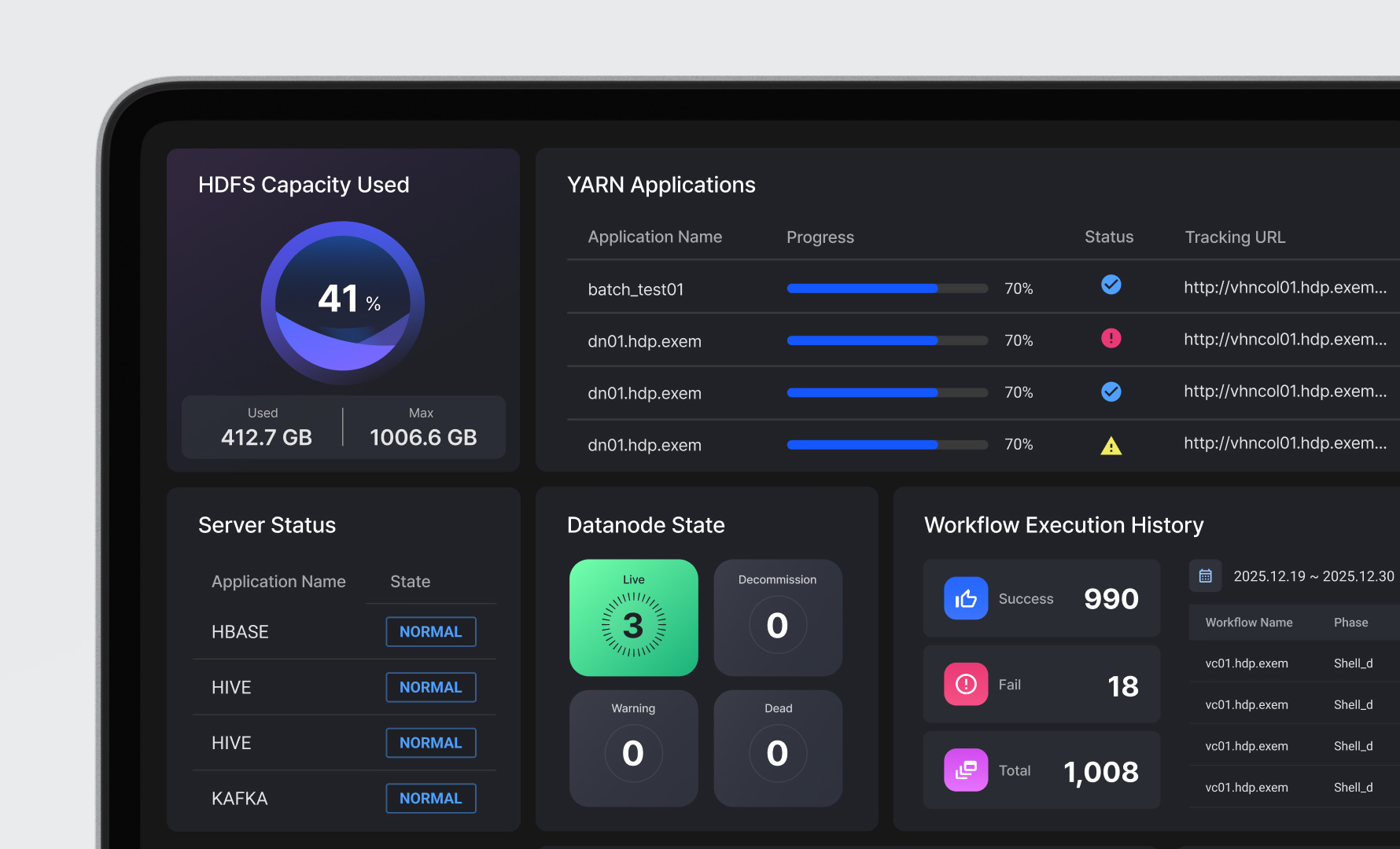Viewport: 1400px width, 849px height.
Task: Click the NORMAL badge for HBASE
Action: coord(430,632)
